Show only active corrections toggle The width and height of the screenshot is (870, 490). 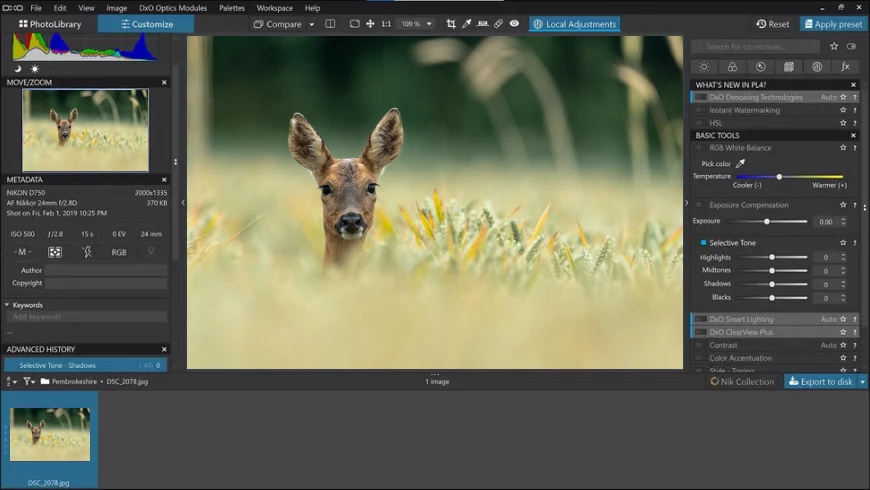[x=852, y=47]
